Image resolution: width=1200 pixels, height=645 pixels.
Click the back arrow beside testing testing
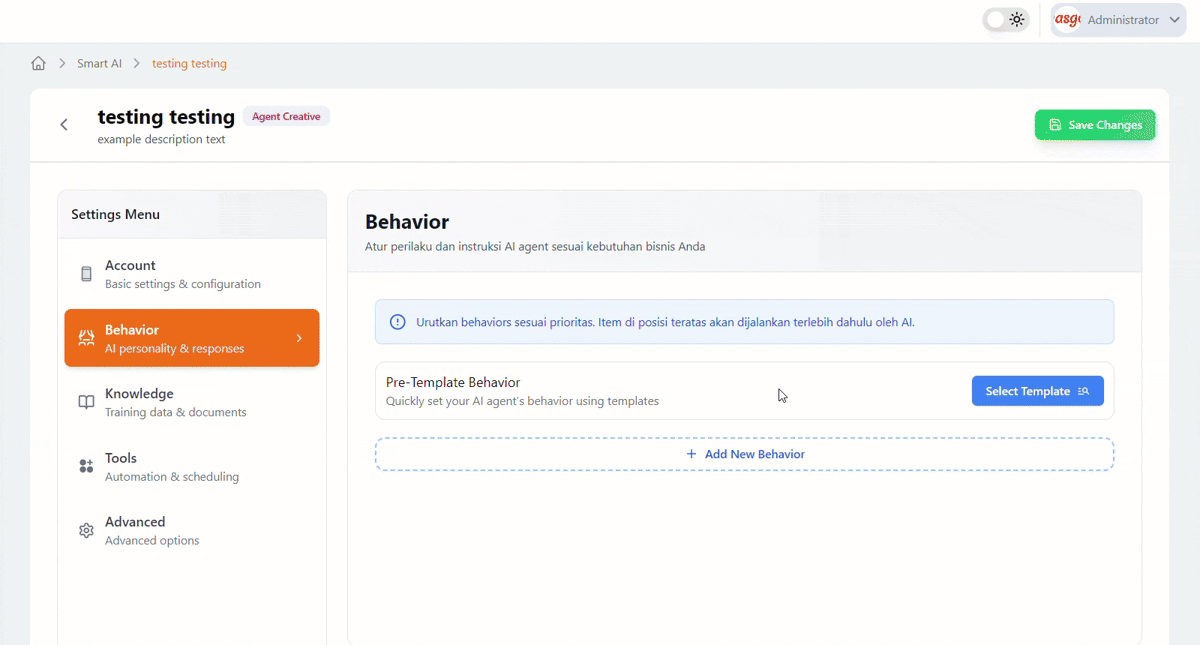click(64, 125)
